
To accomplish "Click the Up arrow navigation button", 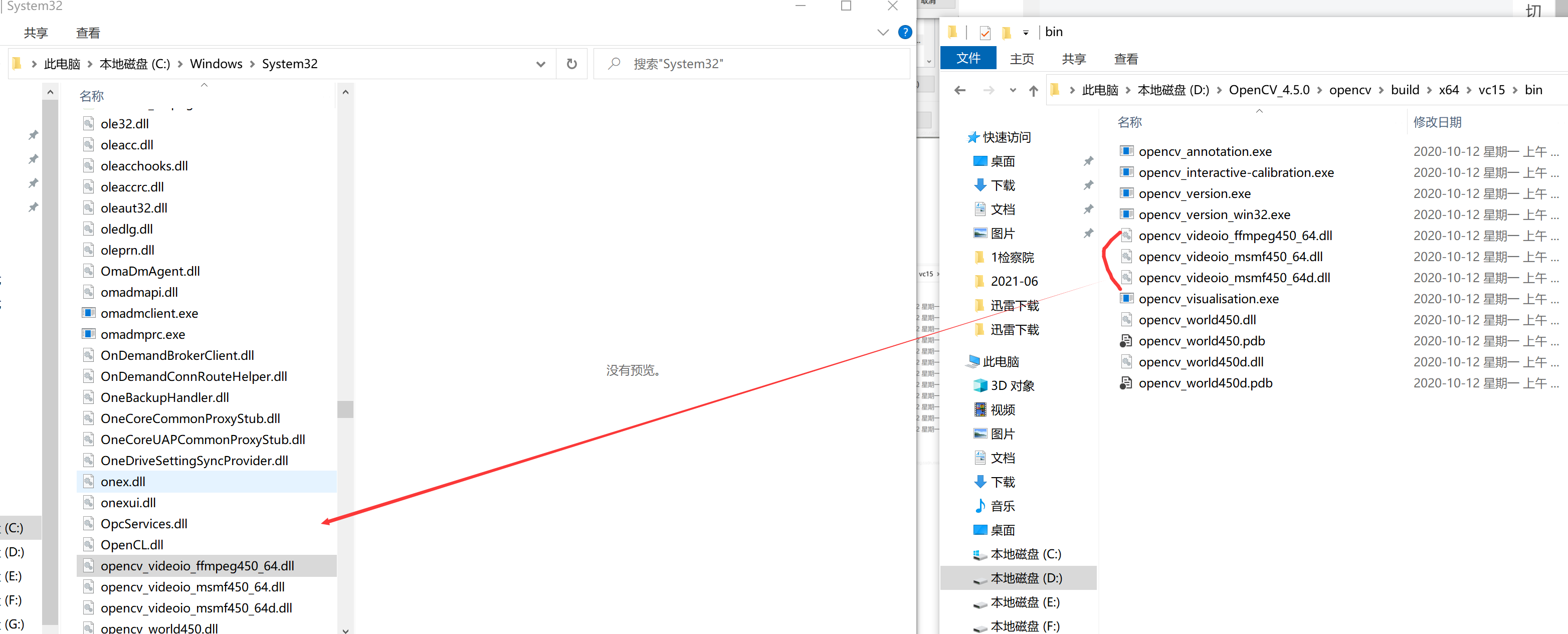I will 1033,91.
